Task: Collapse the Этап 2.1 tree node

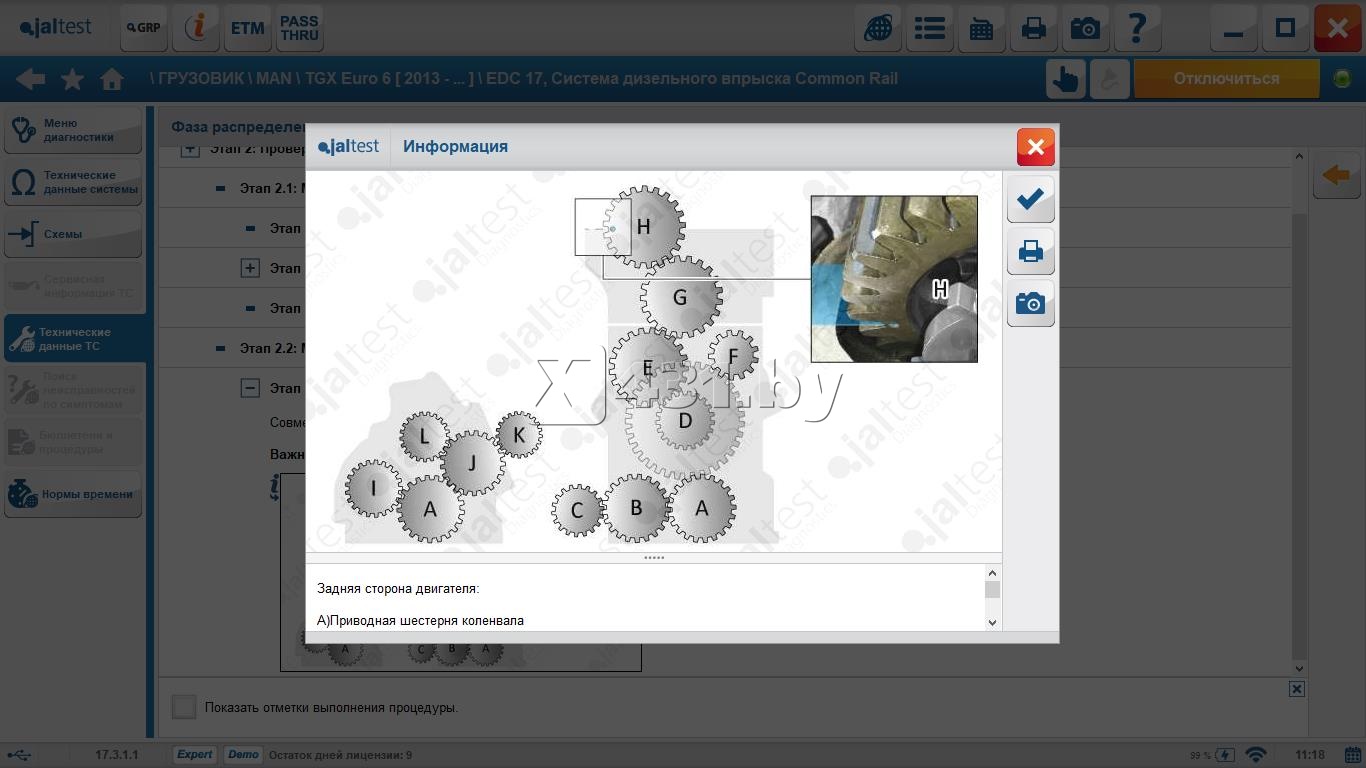Action: [x=220, y=188]
